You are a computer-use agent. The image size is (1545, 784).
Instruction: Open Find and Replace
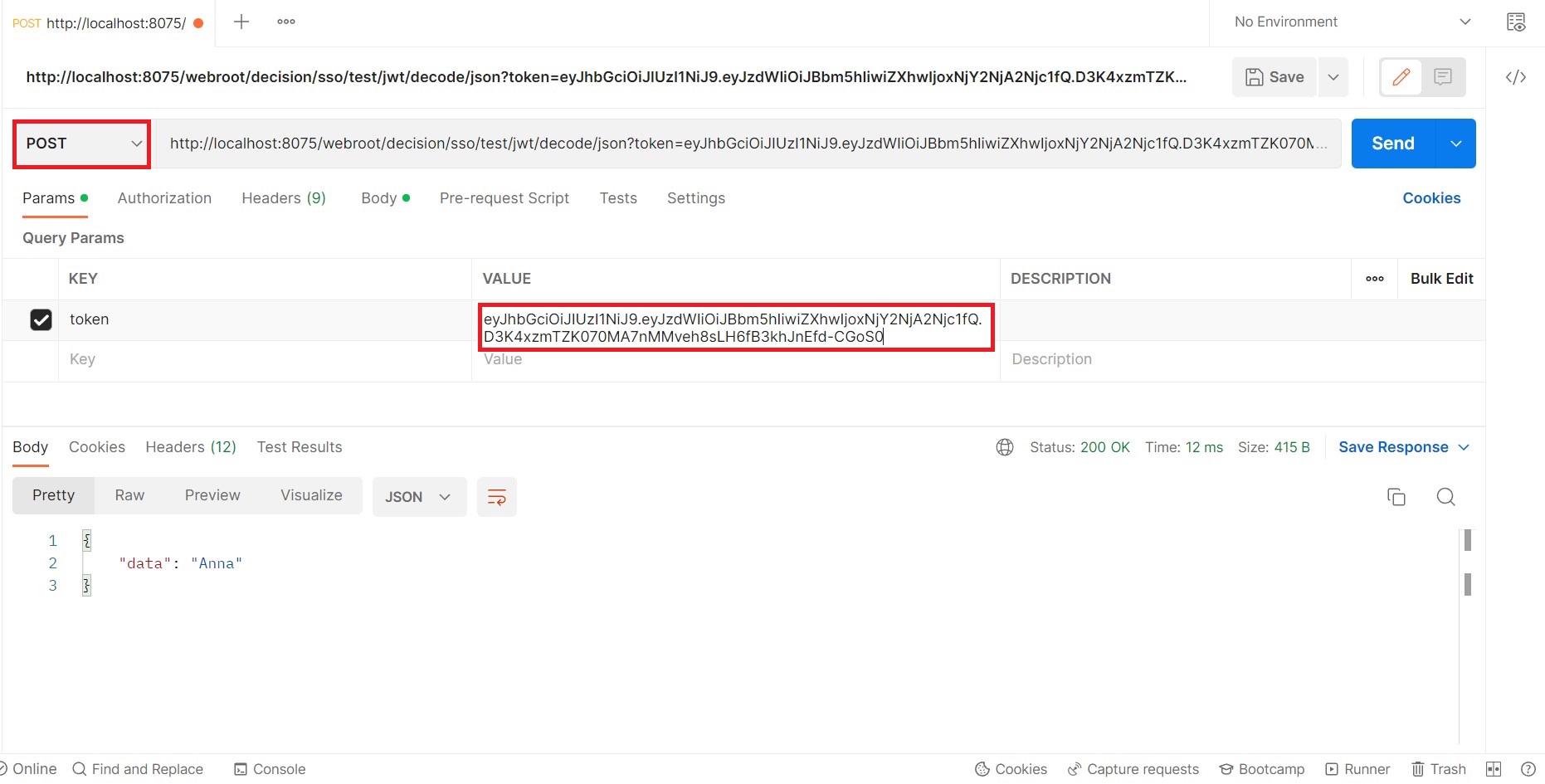[x=138, y=769]
